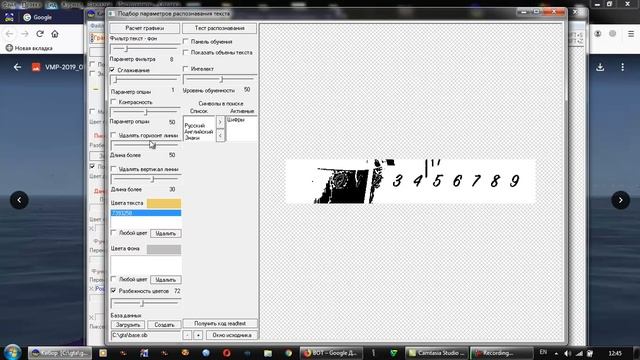Viewport: 640px width, 360px height.
Task: Download the viewed image
Action: pos(600,67)
